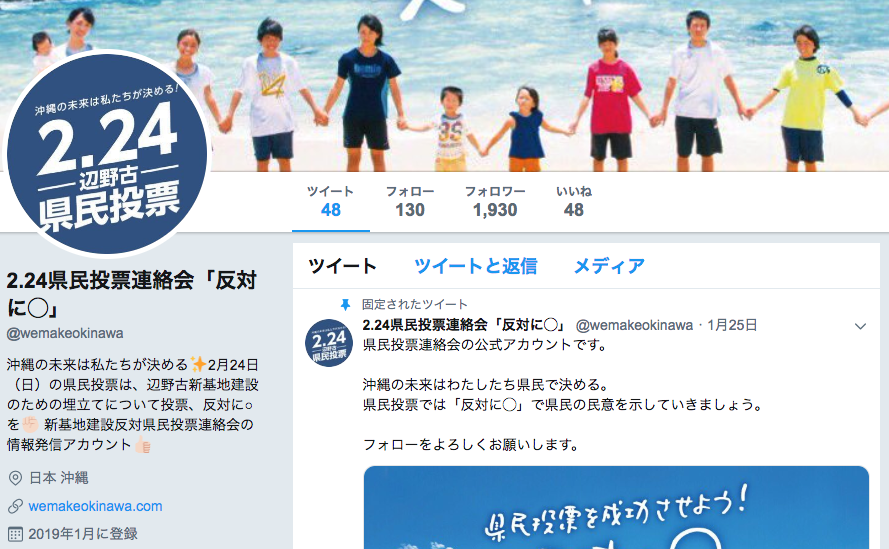Show the フォロワー 1,930 list
889x549 pixels.
click(495, 201)
